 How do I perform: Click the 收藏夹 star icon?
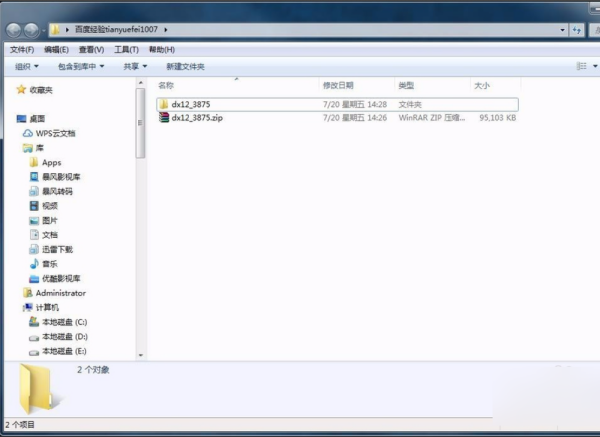click(x=21, y=90)
